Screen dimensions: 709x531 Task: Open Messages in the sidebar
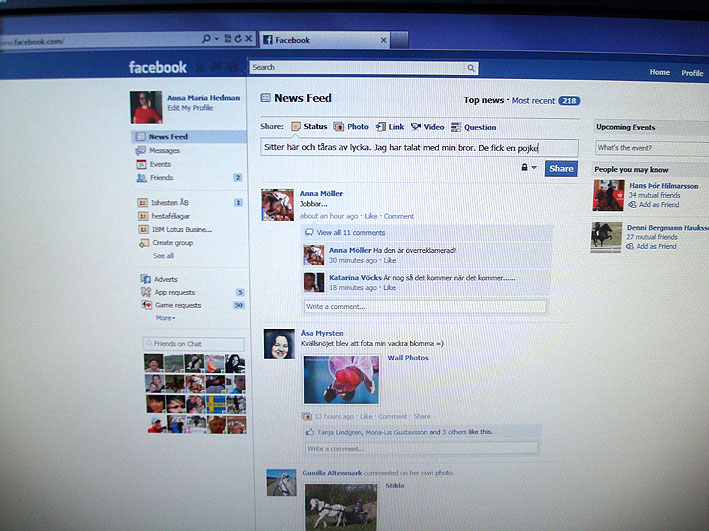[x=165, y=150]
